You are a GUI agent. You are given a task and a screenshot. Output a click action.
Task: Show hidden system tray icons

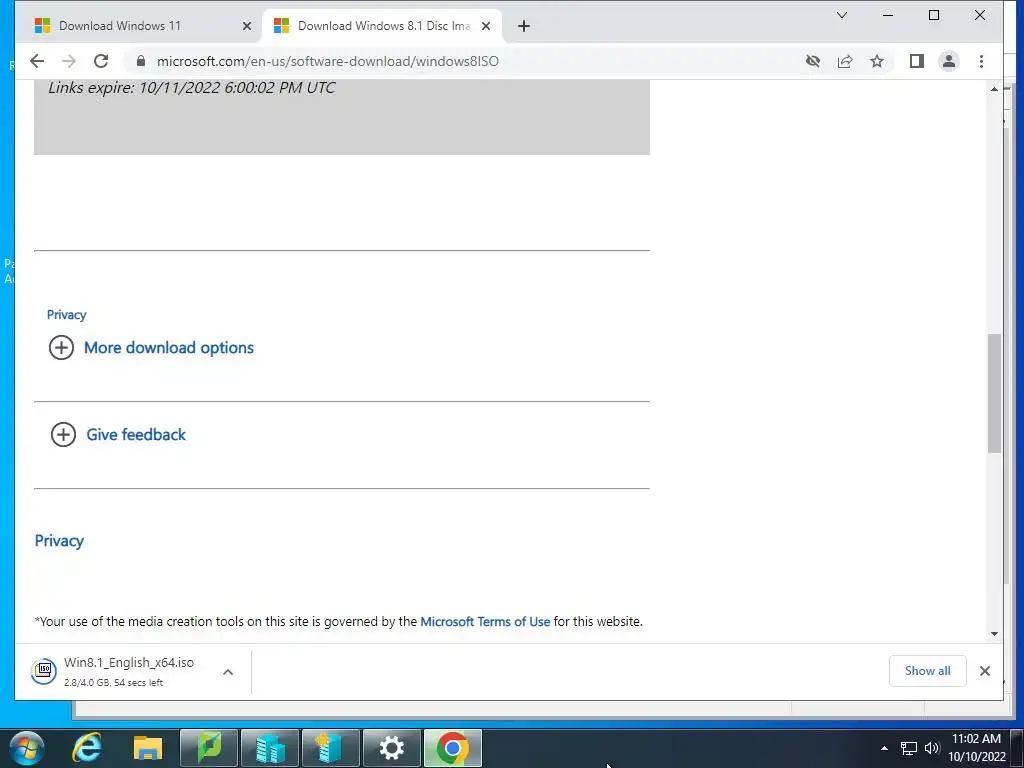pyautogui.click(x=884, y=748)
